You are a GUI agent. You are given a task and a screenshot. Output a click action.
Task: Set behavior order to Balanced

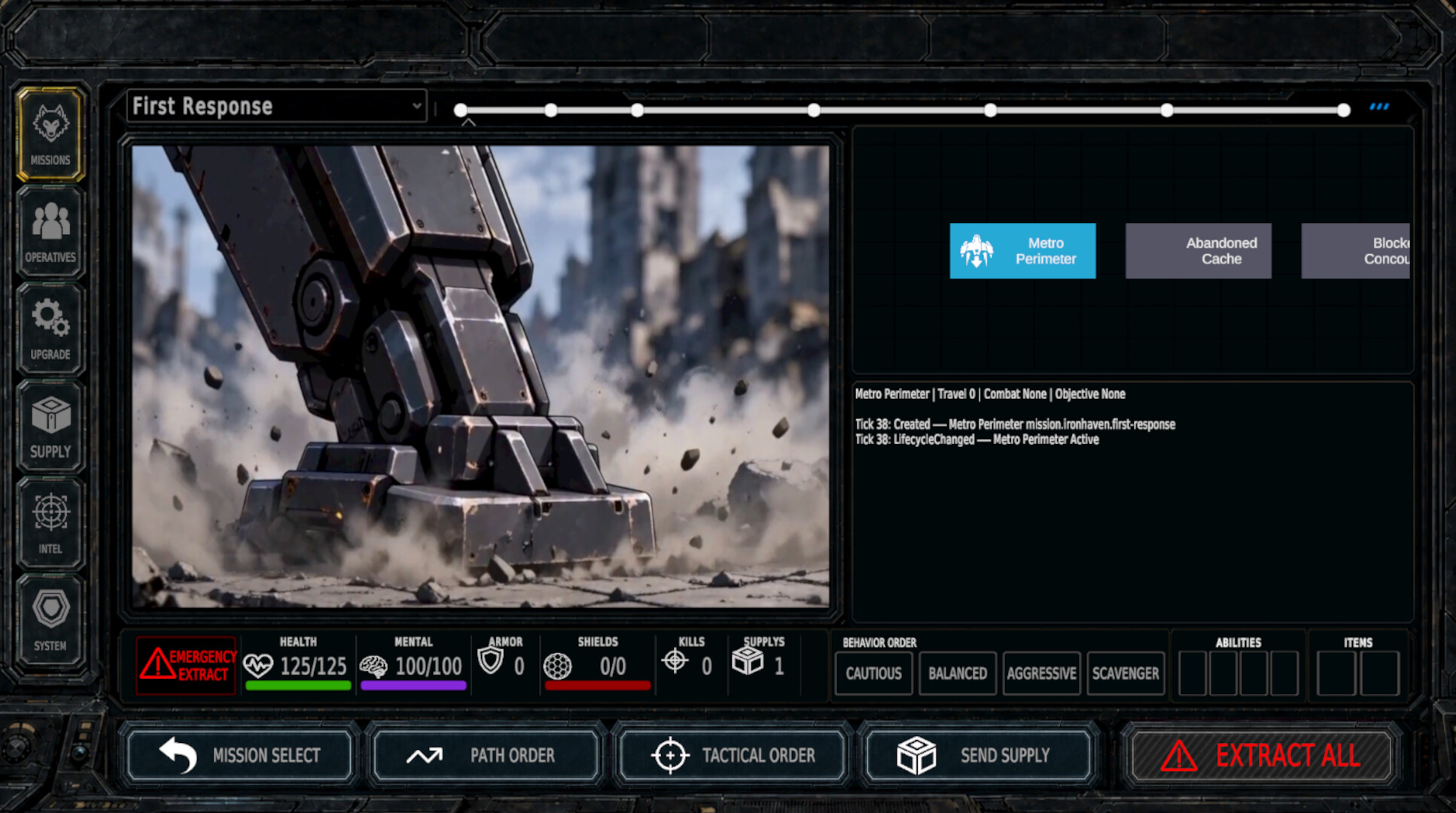click(x=958, y=673)
